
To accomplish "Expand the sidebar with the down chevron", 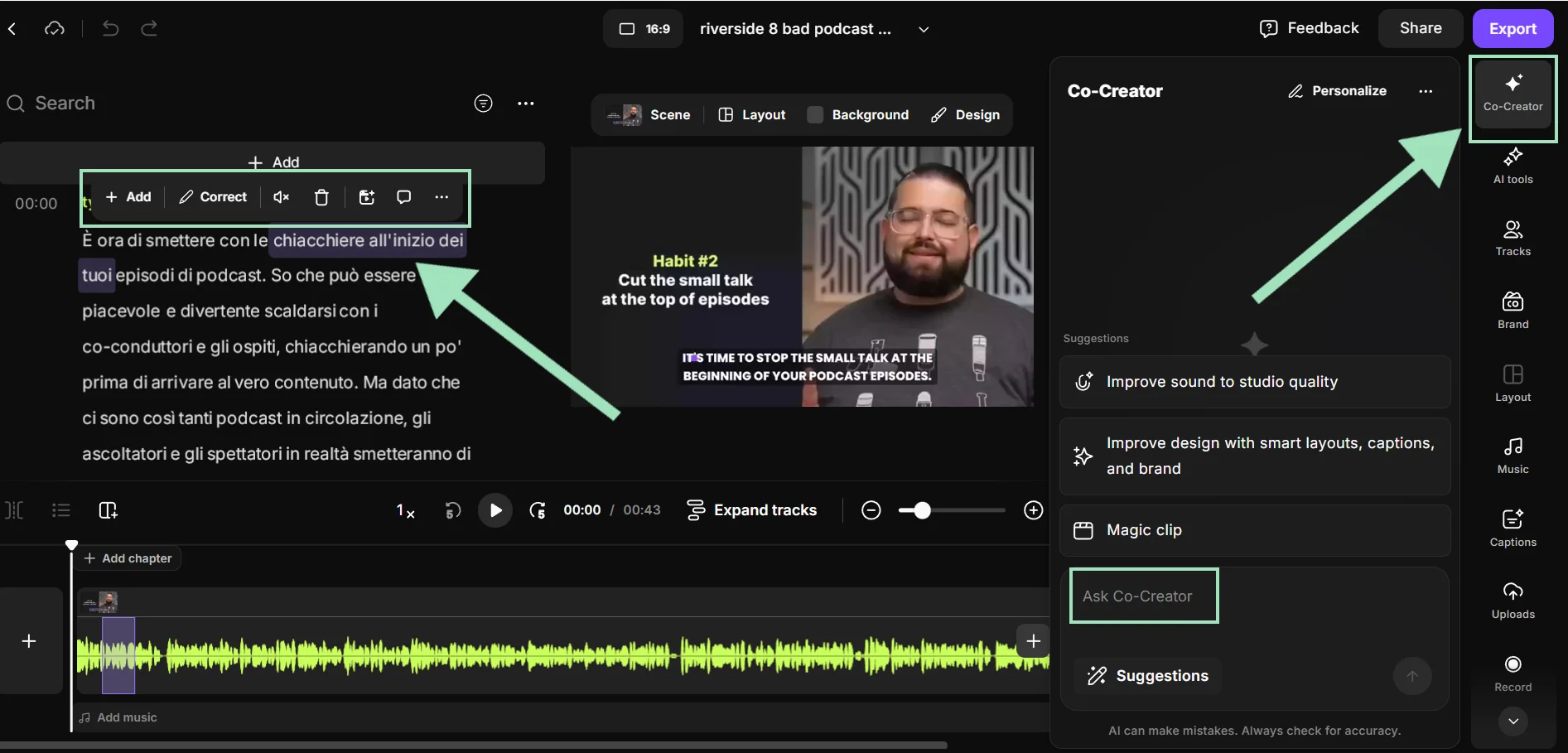I will pos(1513,722).
